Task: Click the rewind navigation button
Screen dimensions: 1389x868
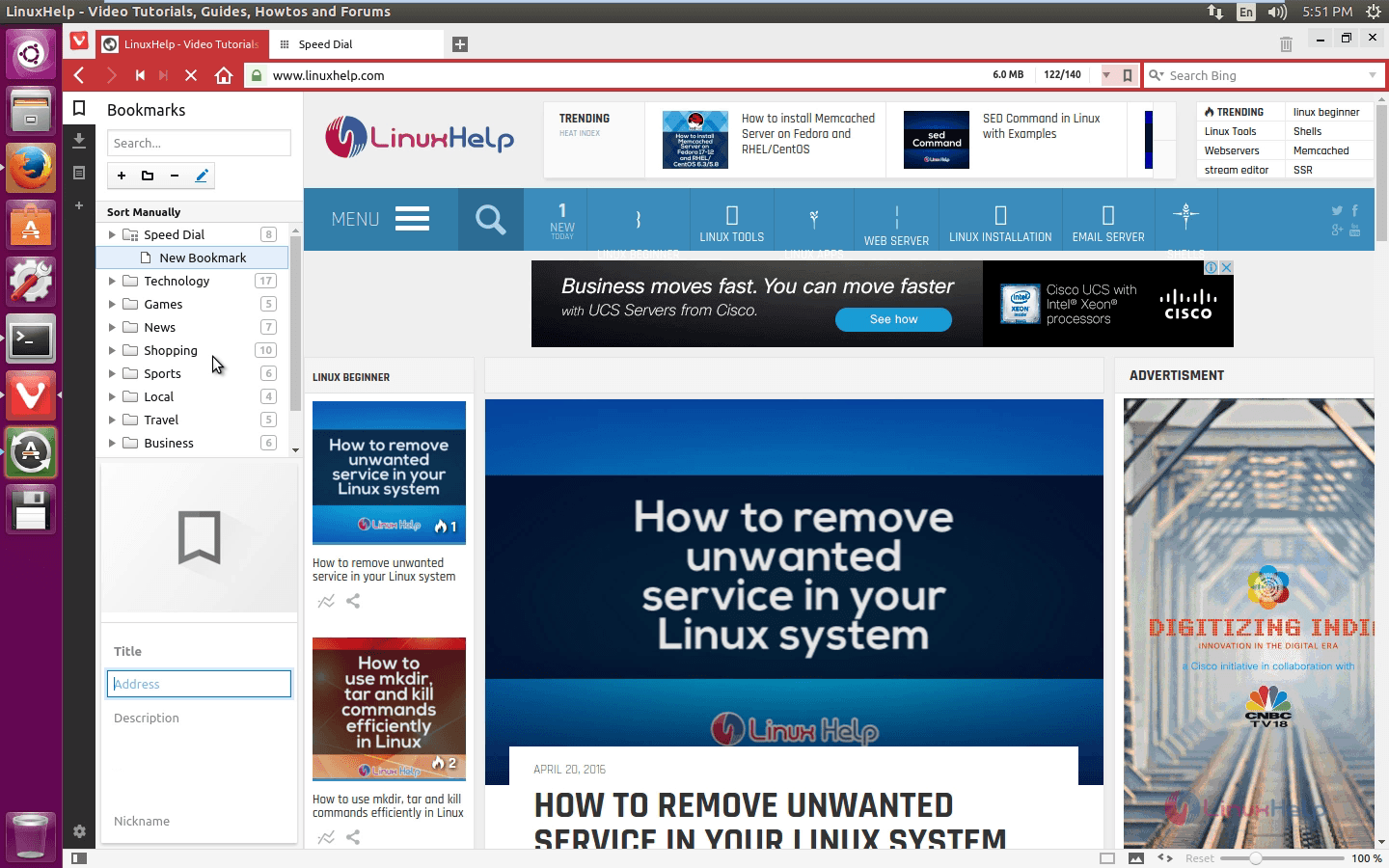Action: [x=140, y=75]
